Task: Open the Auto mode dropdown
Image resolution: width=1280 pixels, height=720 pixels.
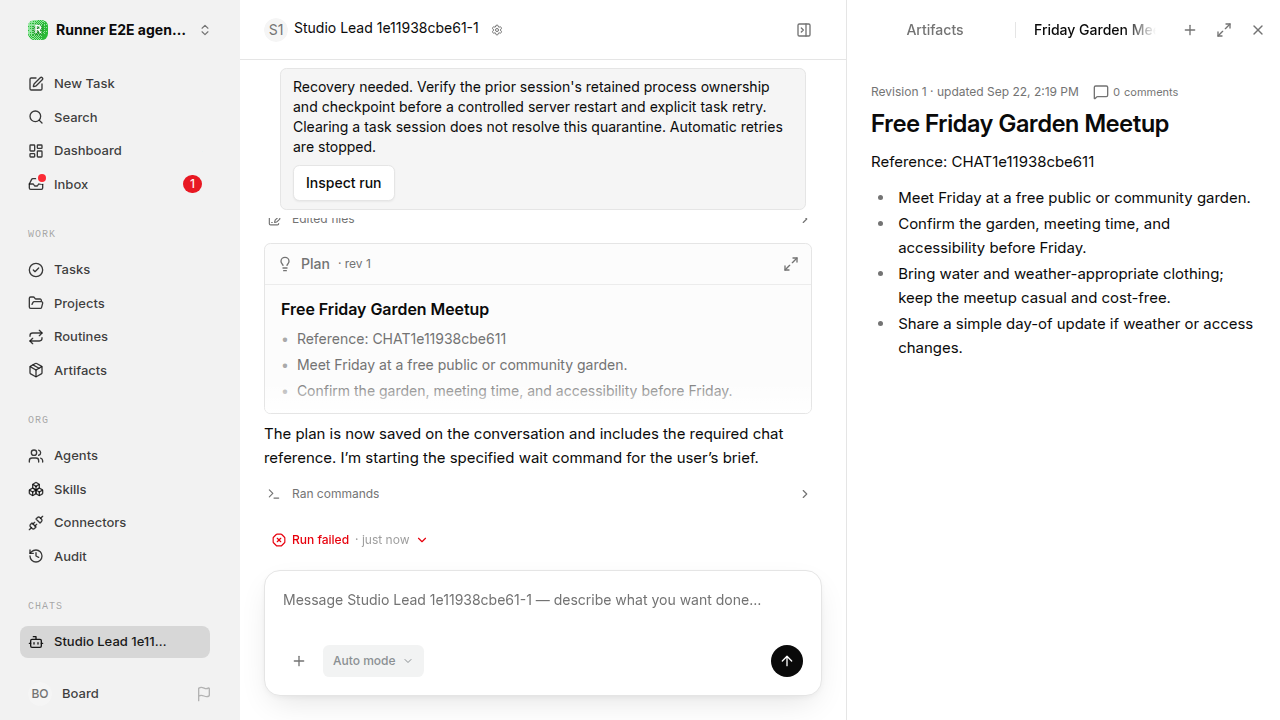Action: coord(373,661)
